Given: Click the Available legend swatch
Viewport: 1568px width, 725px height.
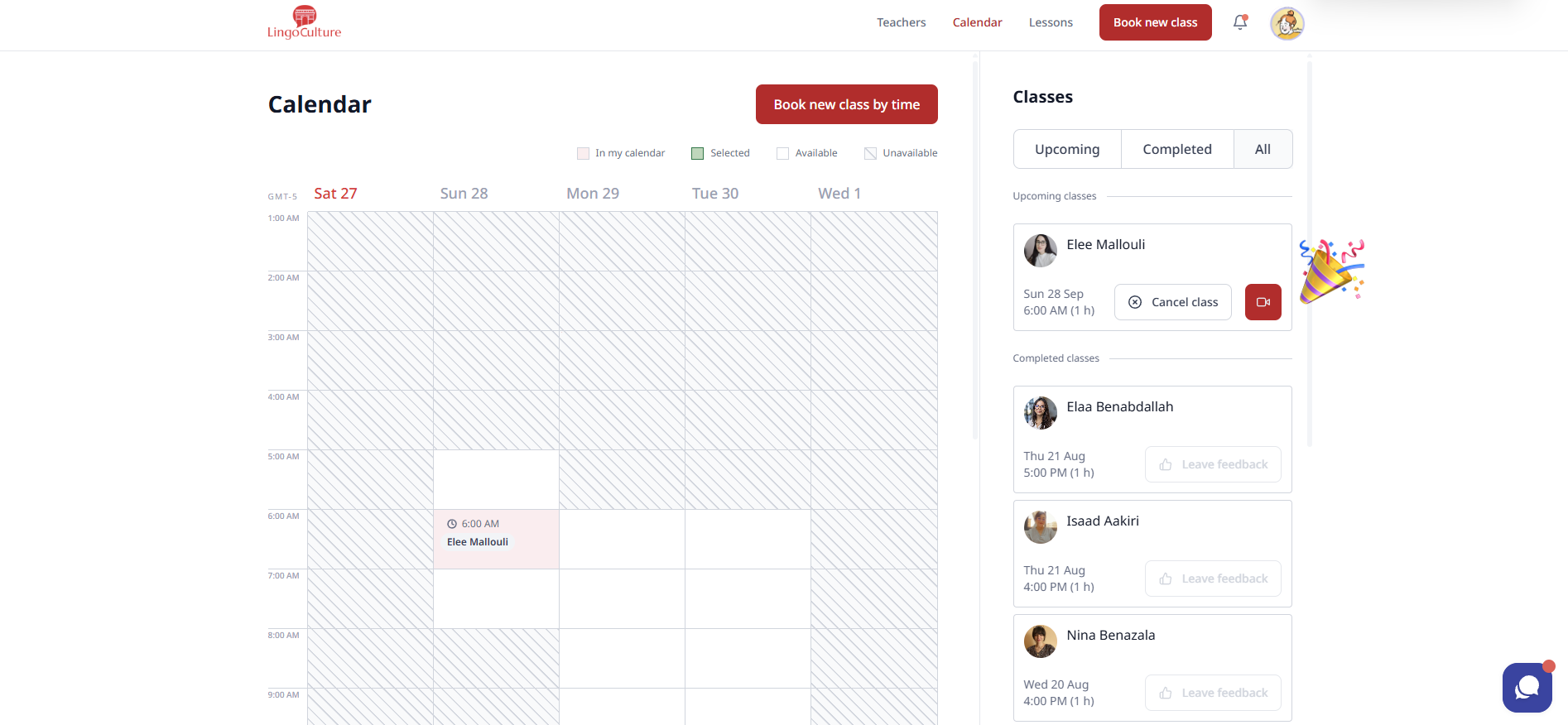Looking at the screenshot, I should point(782,153).
